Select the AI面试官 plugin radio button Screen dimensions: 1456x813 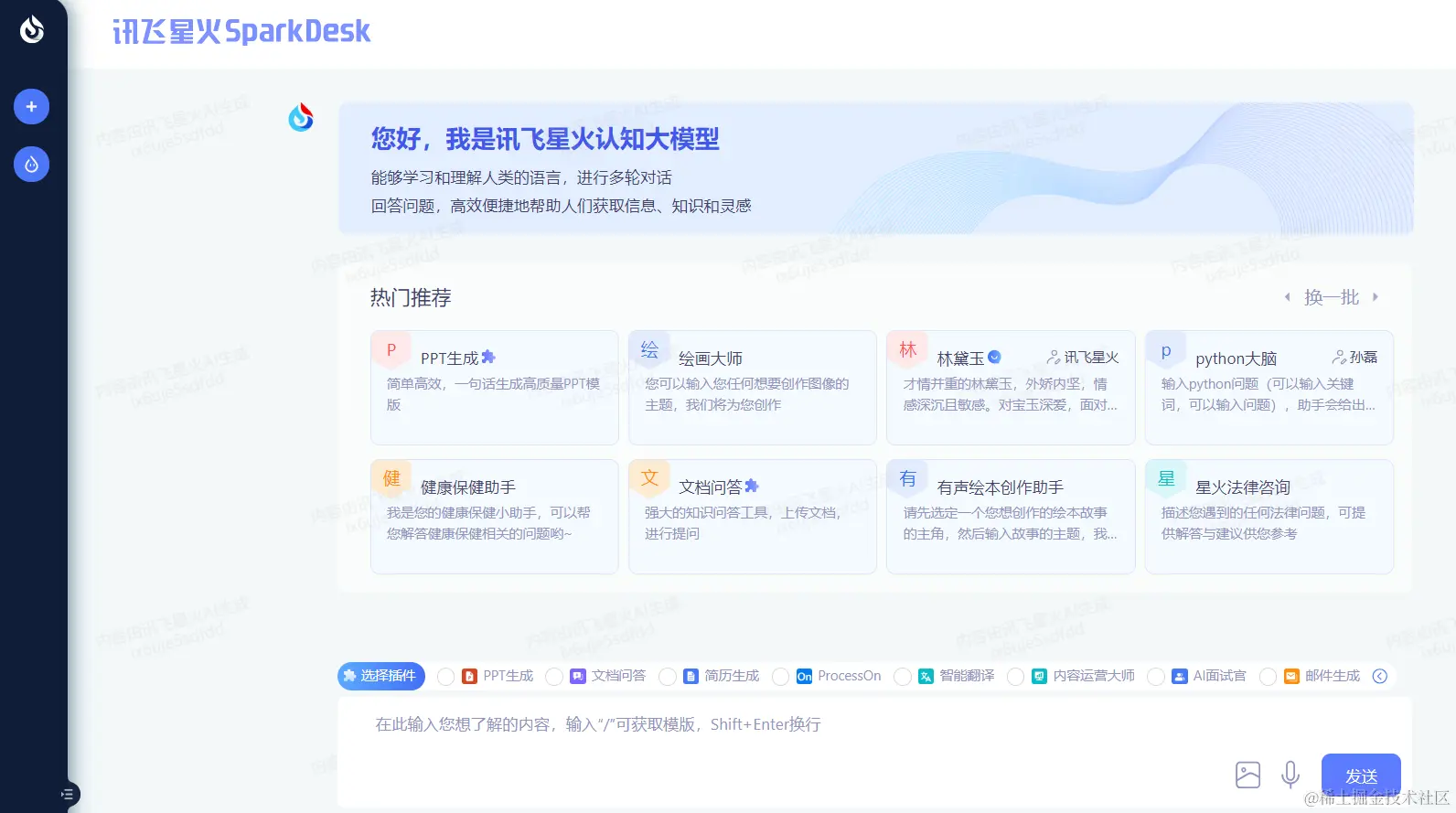[x=1155, y=677]
